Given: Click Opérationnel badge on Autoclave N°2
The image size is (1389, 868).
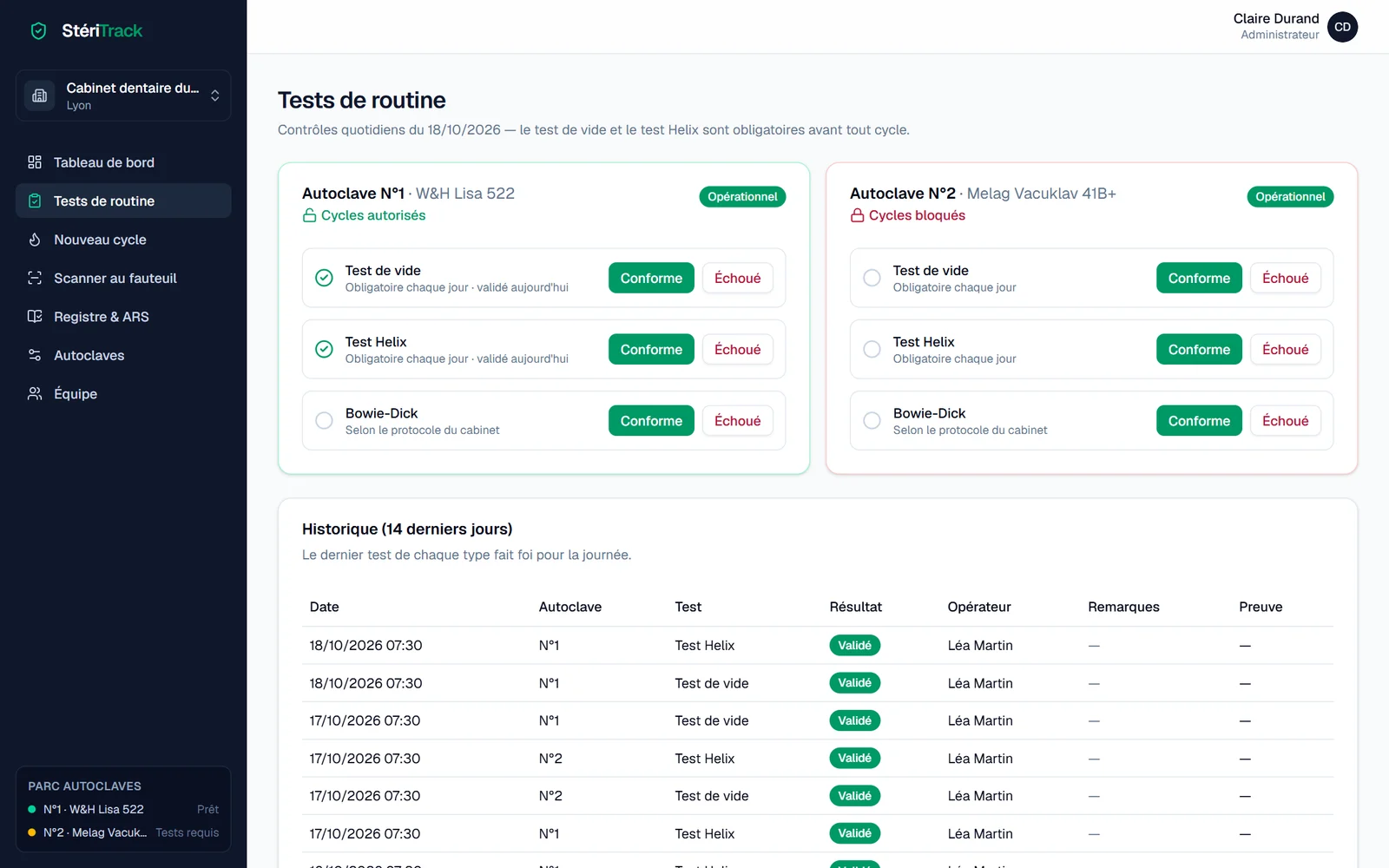Looking at the screenshot, I should pos(1290,197).
